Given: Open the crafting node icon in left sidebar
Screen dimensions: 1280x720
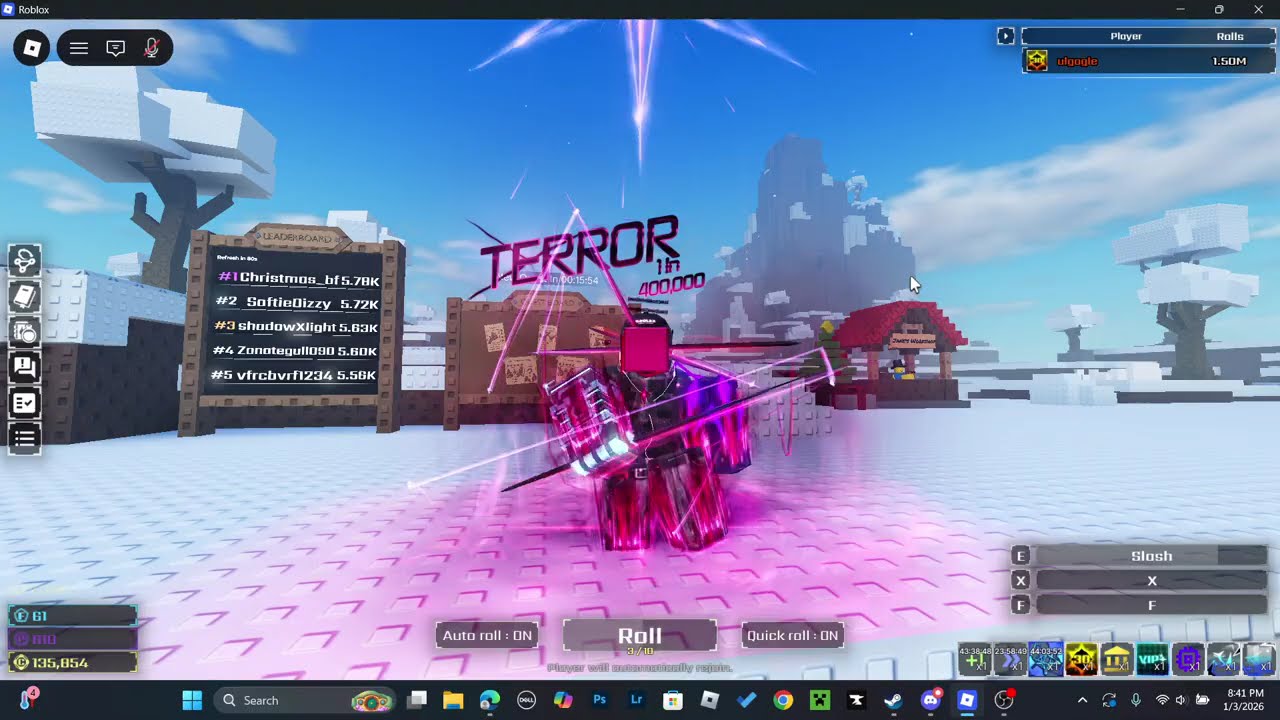Looking at the screenshot, I should point(25,260).
